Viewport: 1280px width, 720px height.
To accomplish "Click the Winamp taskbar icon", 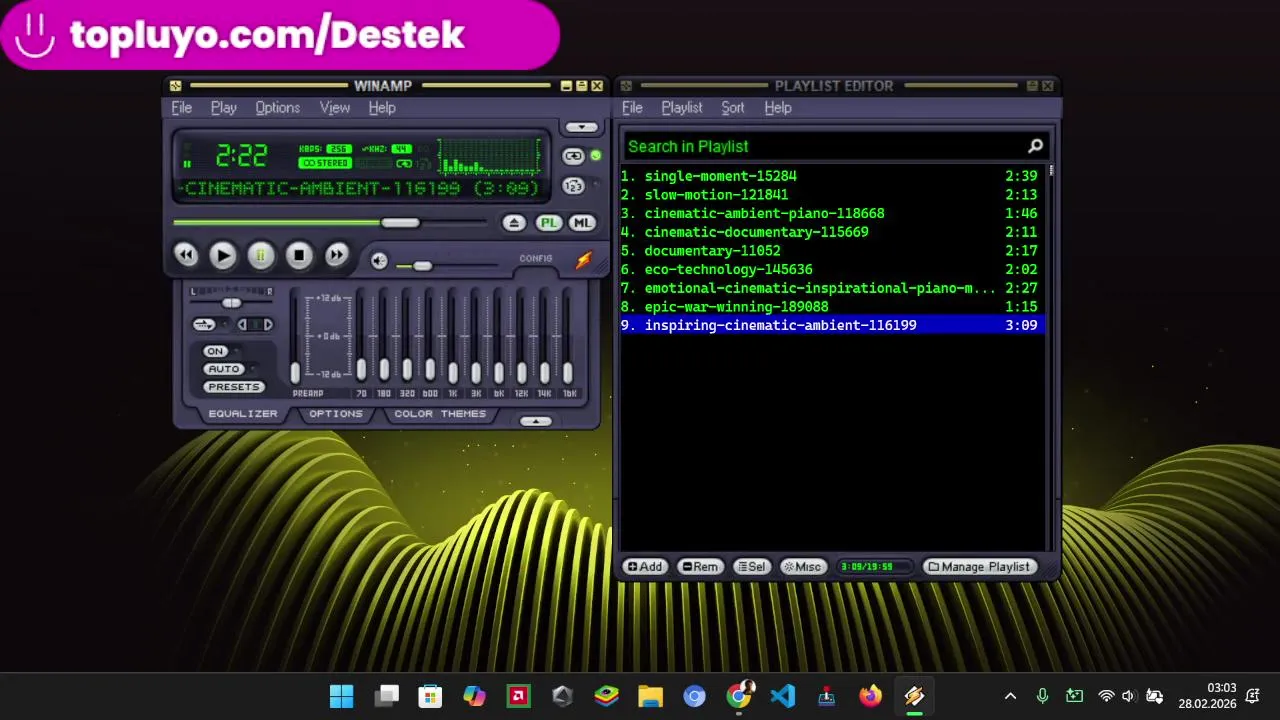I will (x=914, y=696).
